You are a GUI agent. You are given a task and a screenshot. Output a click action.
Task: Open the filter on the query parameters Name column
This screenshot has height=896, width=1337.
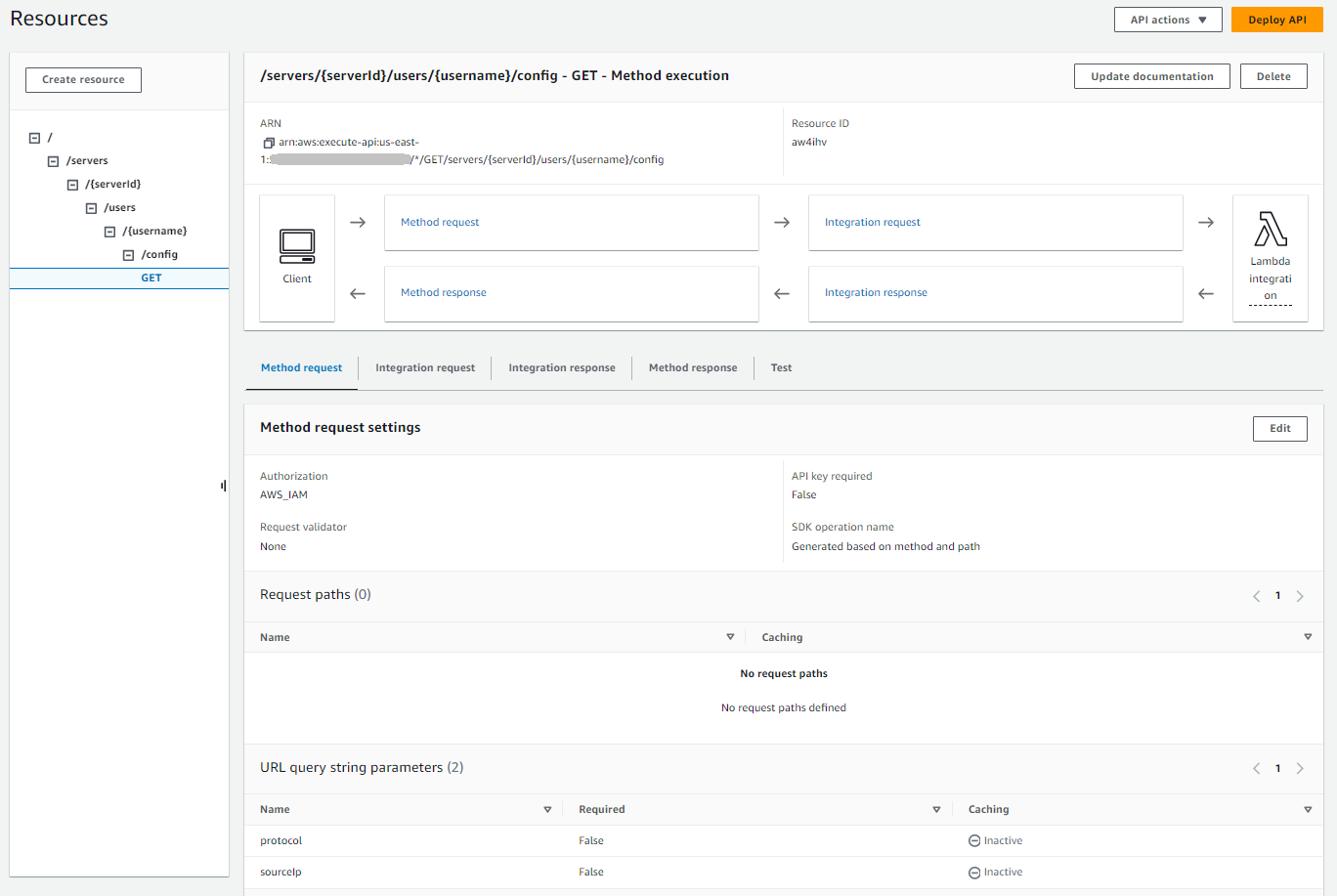(547, 809)
